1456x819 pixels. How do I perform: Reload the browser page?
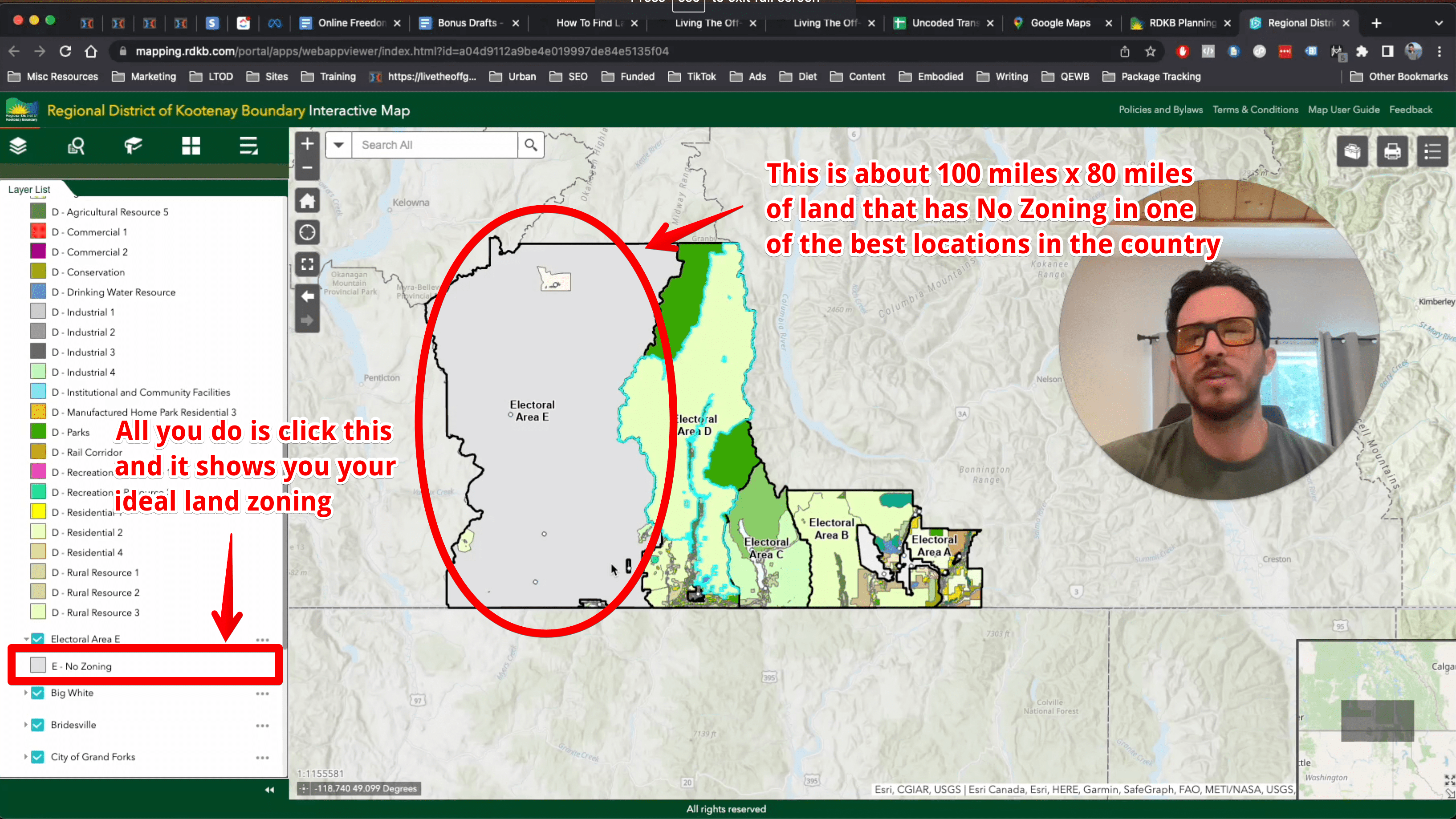[x=65, y=52]
